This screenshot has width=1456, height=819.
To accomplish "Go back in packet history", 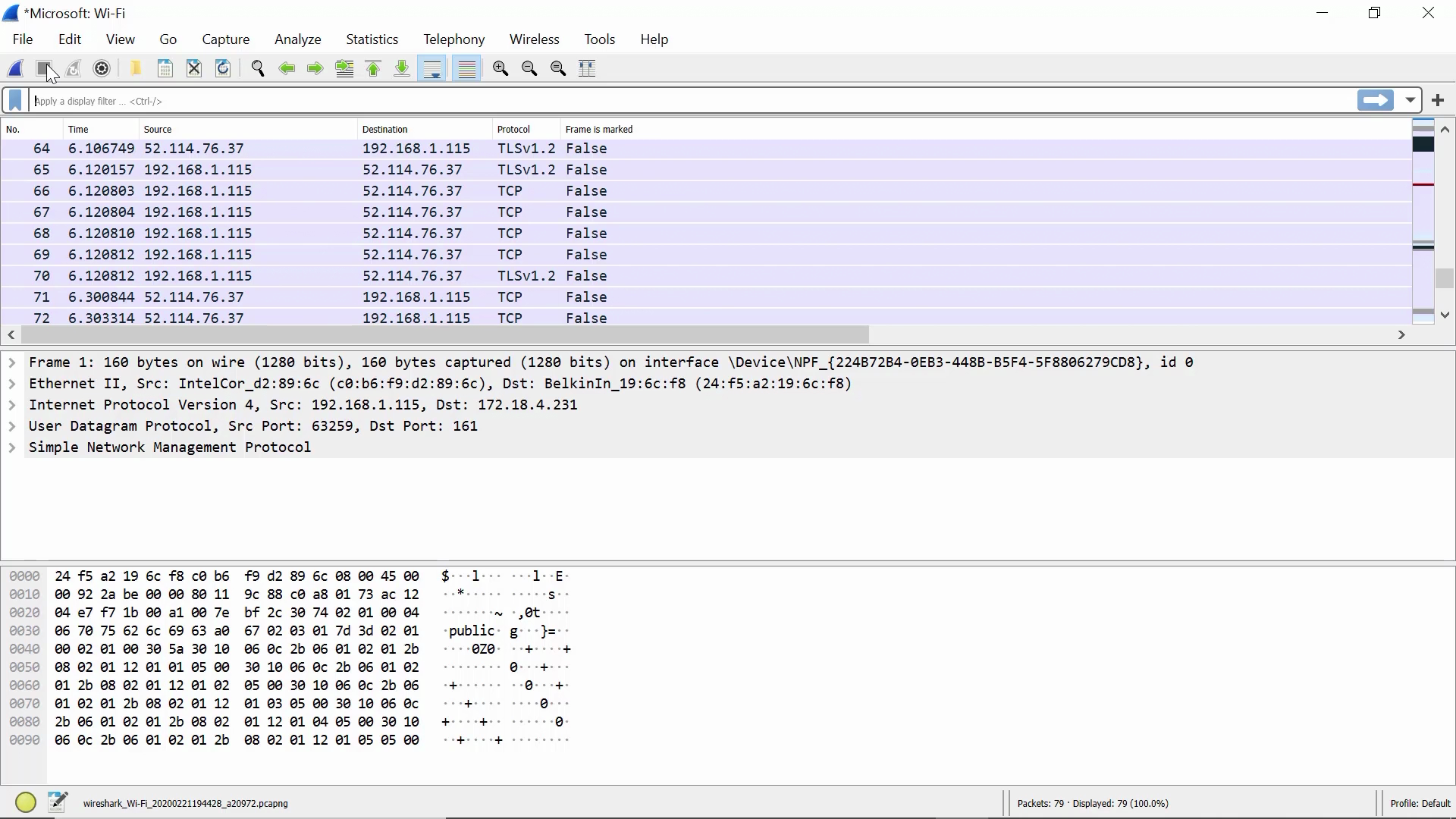I will pos(287,68).
